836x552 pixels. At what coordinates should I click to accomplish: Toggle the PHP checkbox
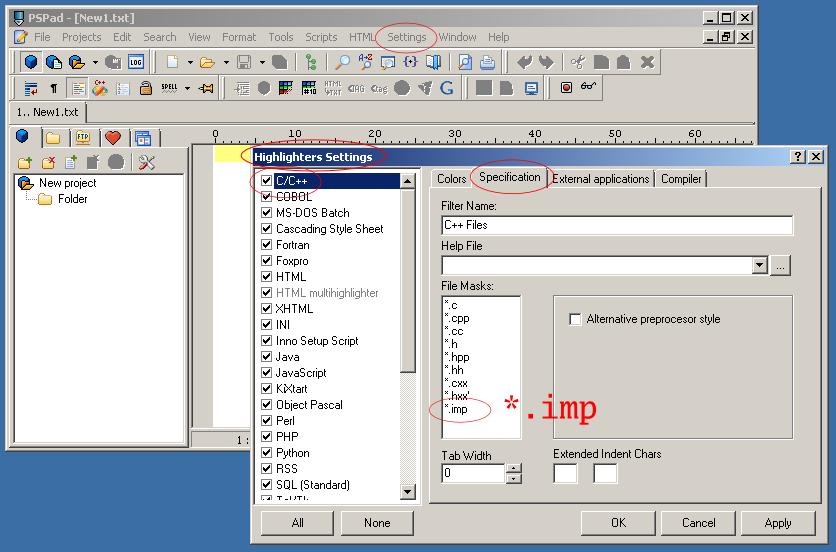point(267,437)
